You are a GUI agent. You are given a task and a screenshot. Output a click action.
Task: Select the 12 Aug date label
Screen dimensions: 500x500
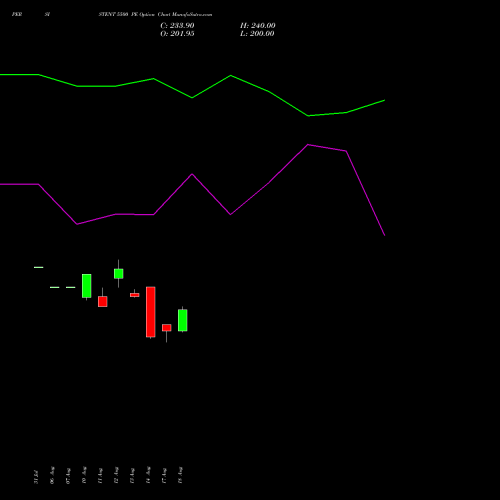point(116,475)
